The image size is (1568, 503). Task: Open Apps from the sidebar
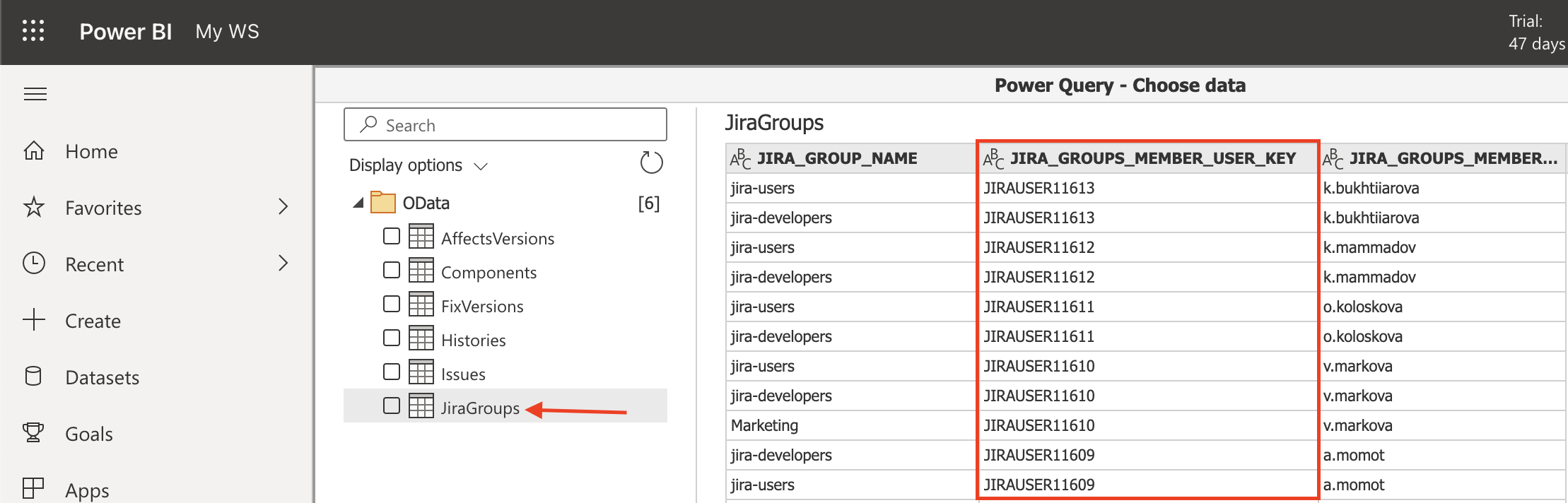pos(86,490)
